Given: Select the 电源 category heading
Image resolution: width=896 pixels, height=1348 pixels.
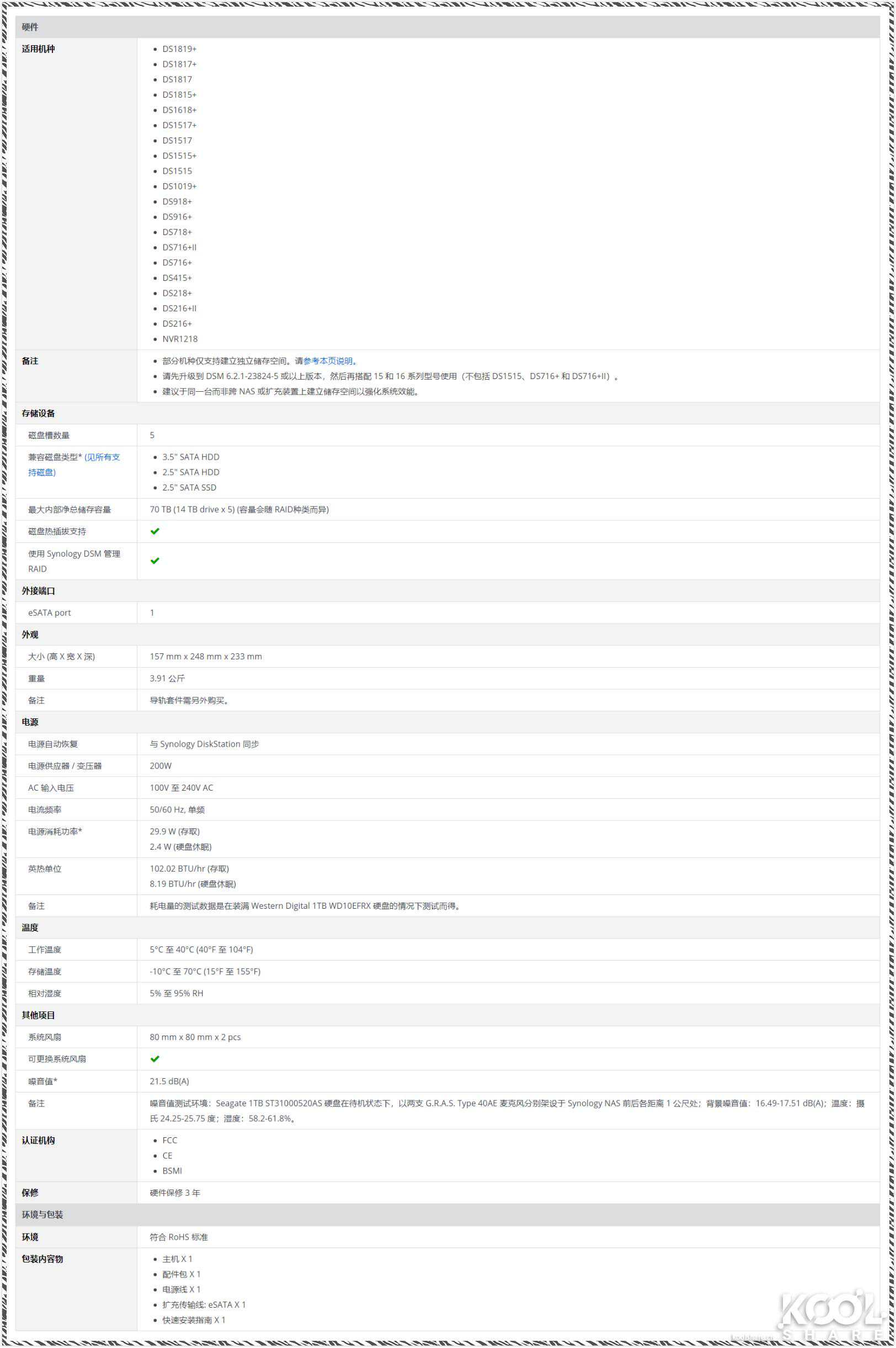Looking at the screenshot, I should tap(30, 722).
